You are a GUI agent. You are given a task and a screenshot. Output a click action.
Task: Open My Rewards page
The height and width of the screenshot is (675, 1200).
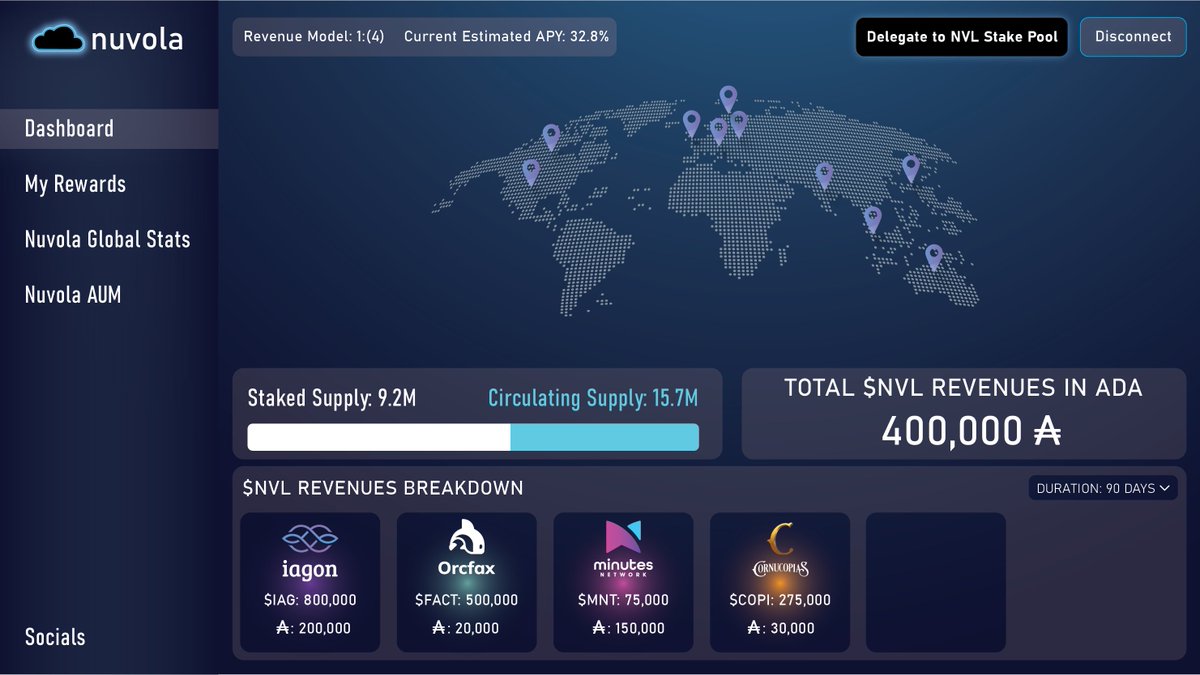click(x=75, y=184)
